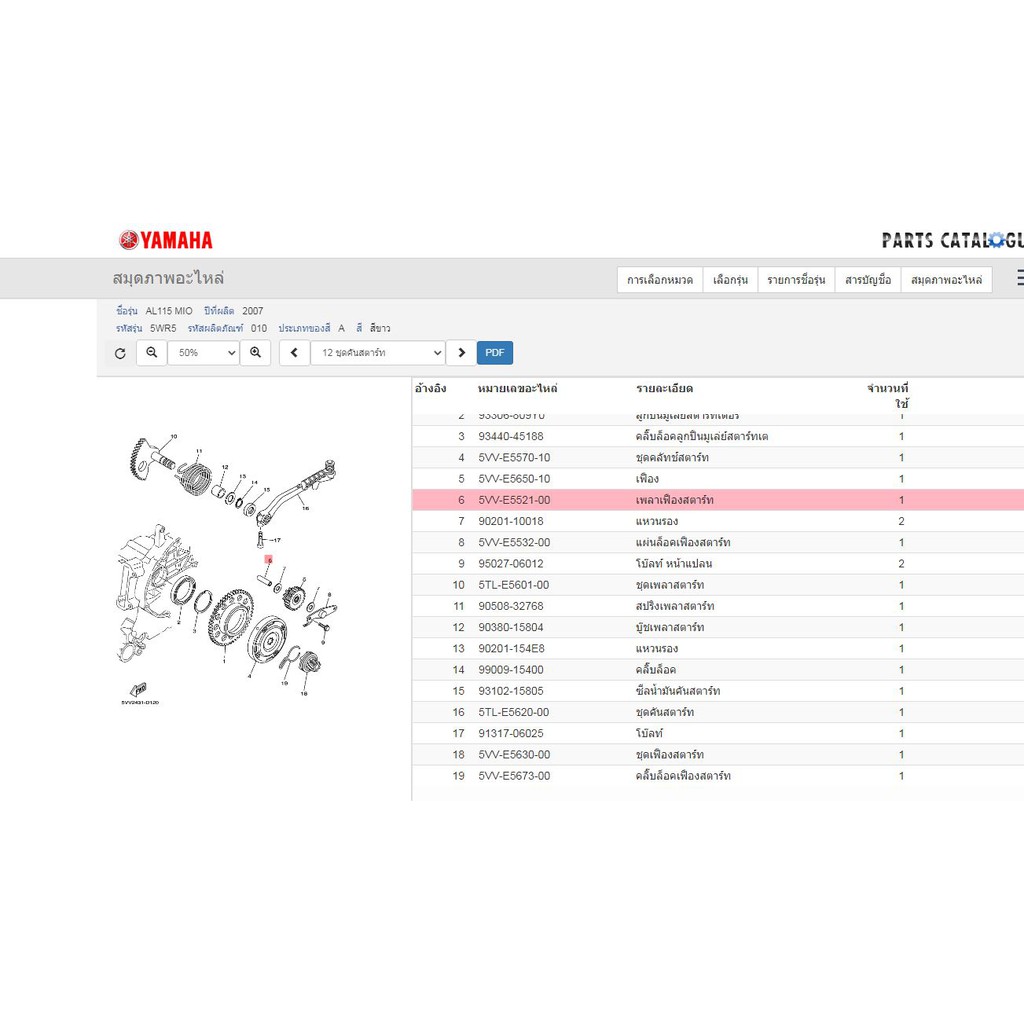
Task: Click the refresh/reset view icon
Action: point(120,353)
